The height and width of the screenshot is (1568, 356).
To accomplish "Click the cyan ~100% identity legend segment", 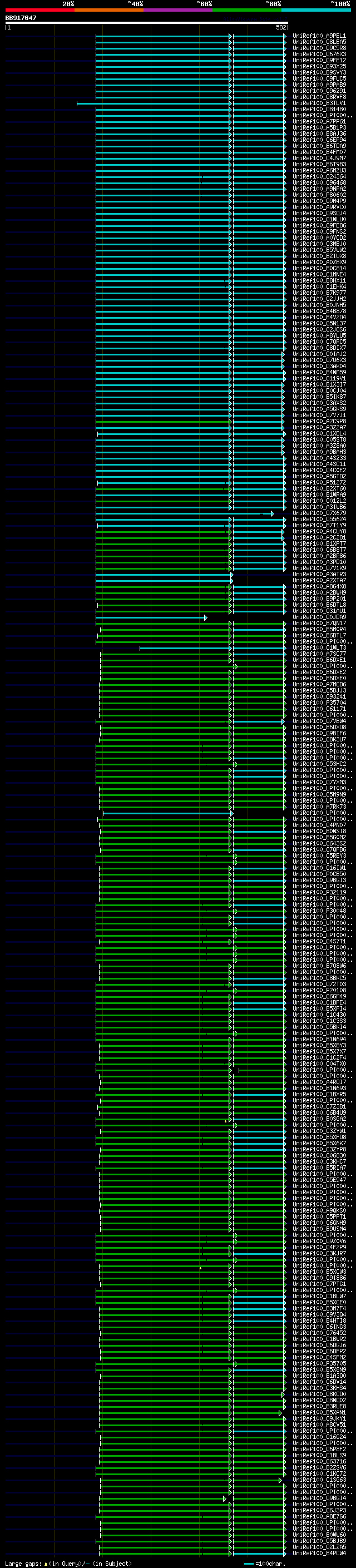I will click(x=316, y=10).
